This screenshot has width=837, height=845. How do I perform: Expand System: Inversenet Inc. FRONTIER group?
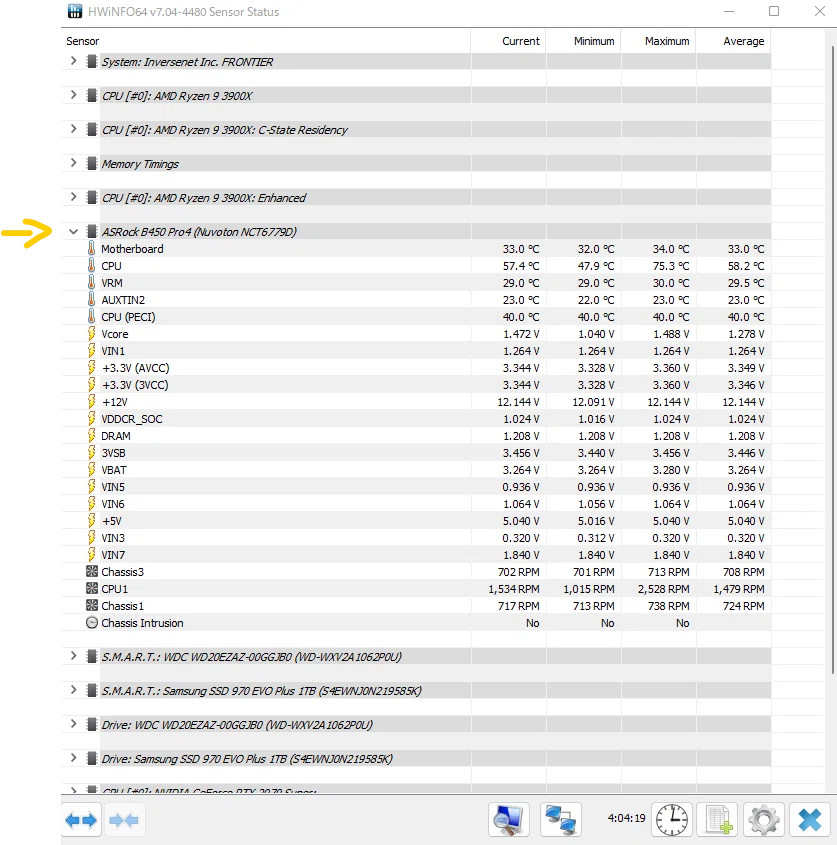[73, 61]
